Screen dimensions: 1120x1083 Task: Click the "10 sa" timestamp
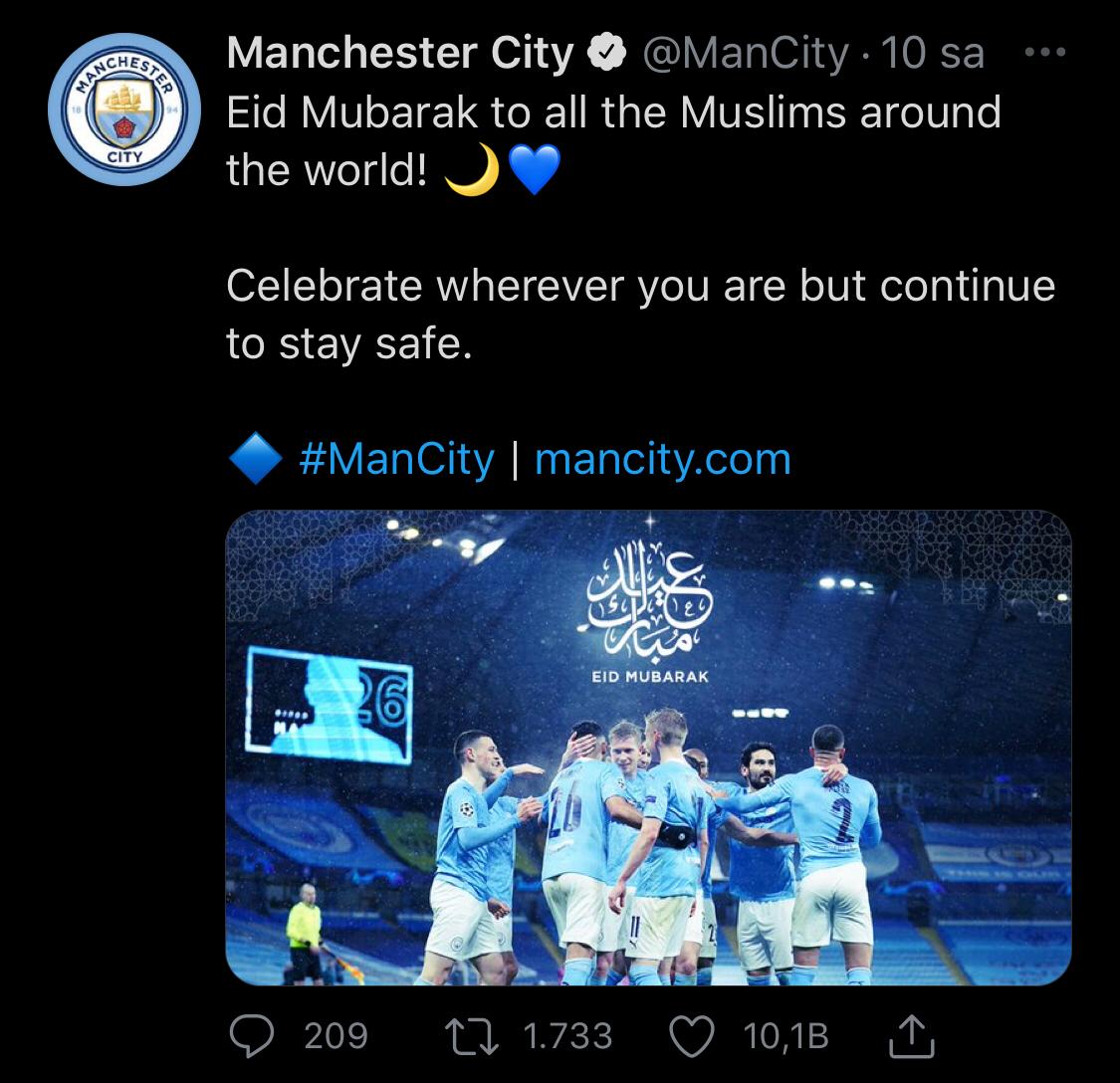tap(933, 54)
